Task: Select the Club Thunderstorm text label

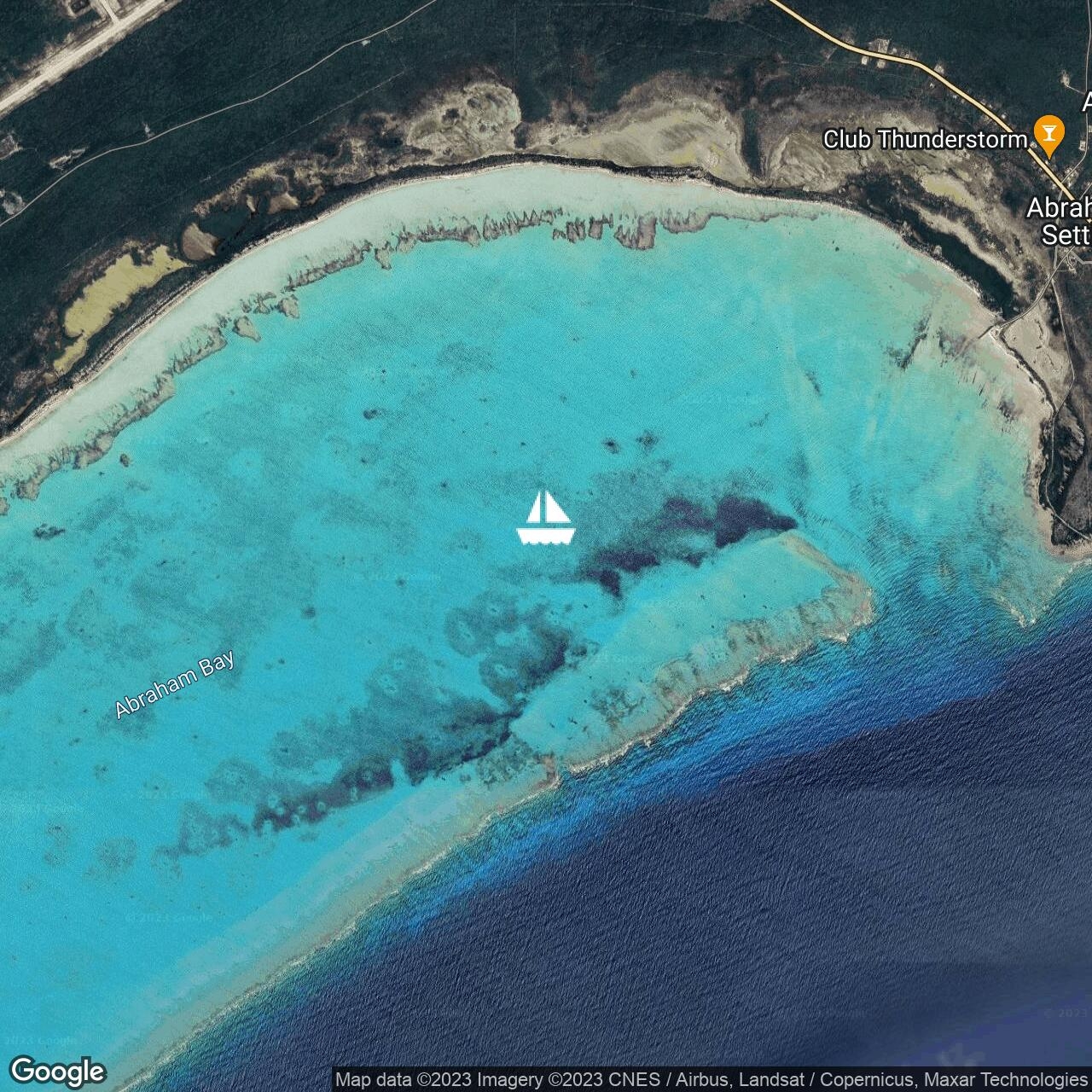Action: (924, 139)
